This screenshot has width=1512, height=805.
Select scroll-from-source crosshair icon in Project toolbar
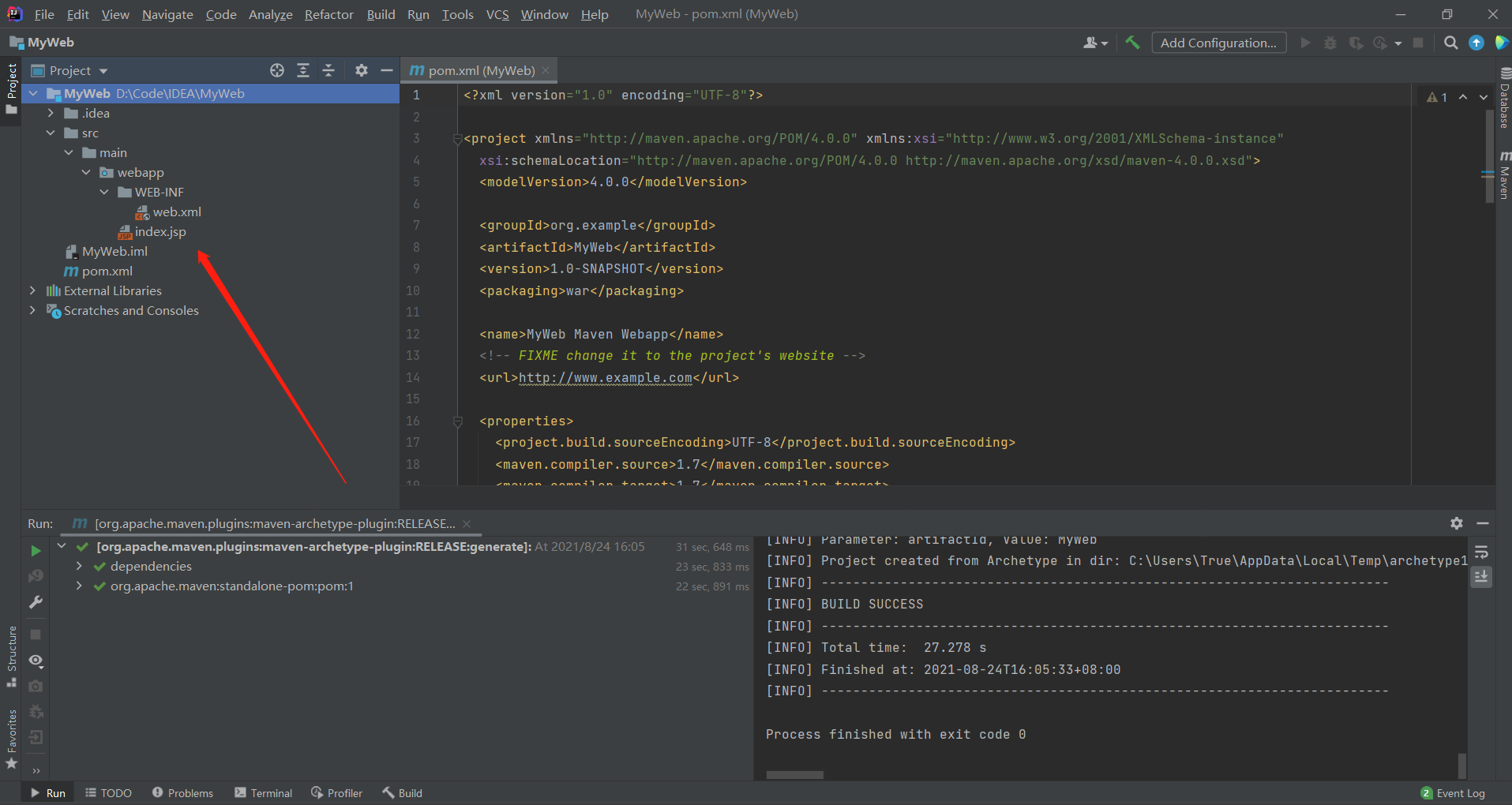click(276, 70)
